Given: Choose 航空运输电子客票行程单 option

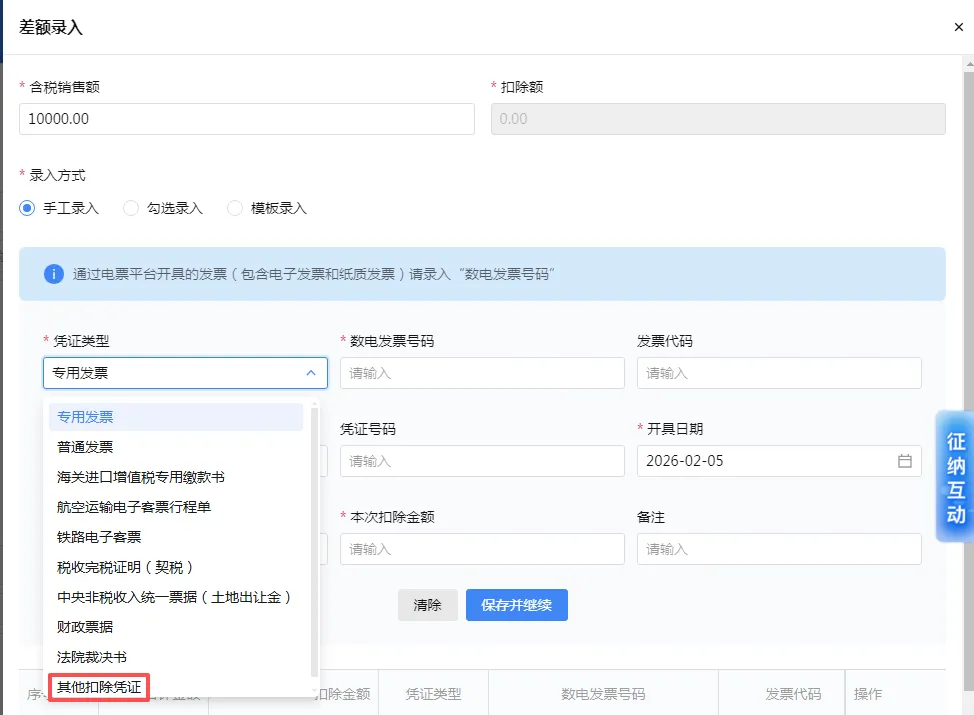Looking at the screenshot, I should 176,507.
